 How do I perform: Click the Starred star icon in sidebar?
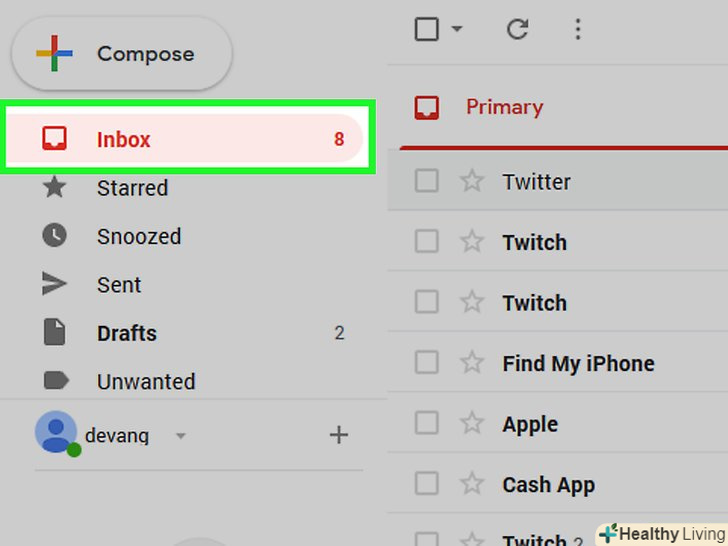[x=55, y=187]
